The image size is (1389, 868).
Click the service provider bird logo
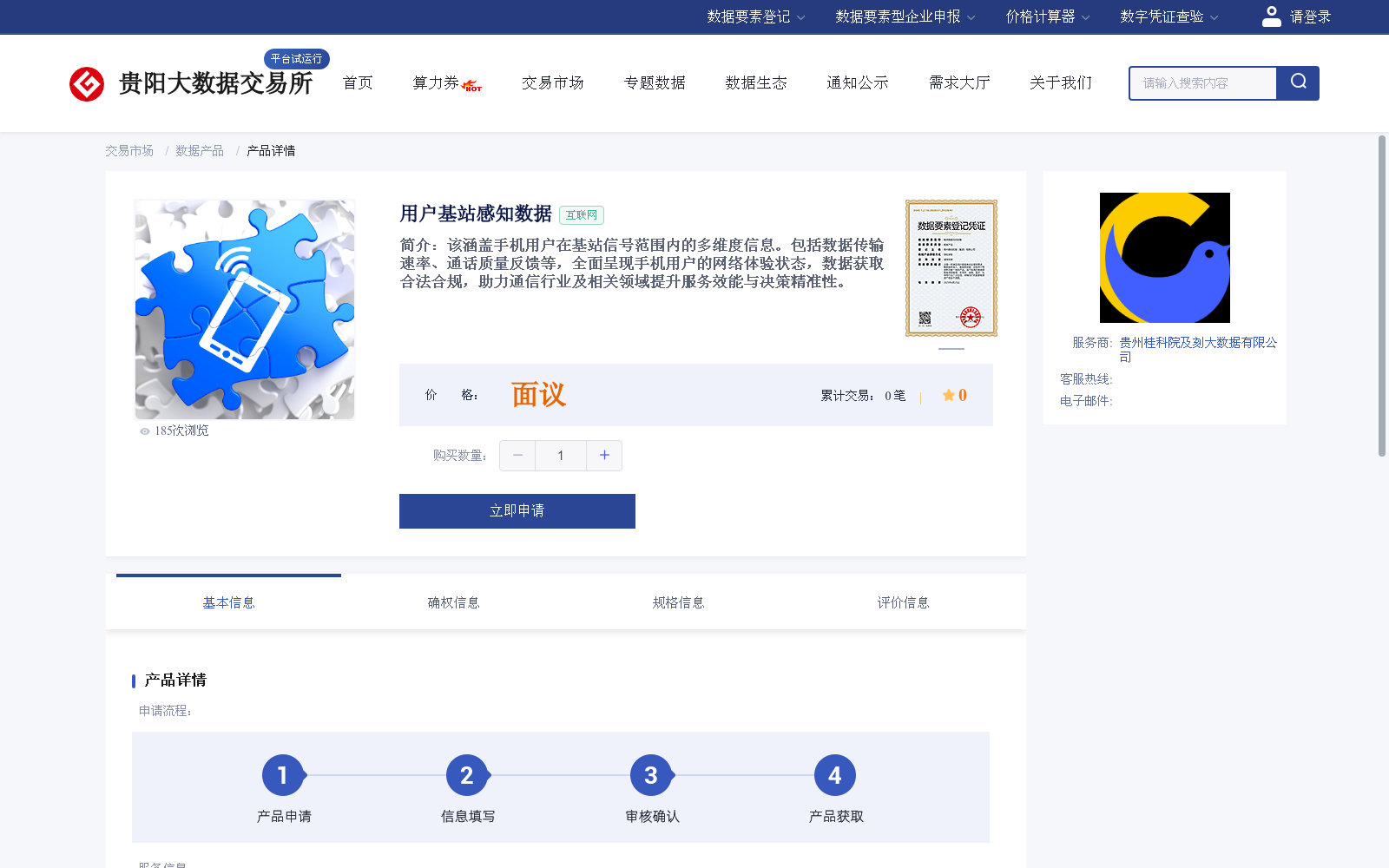[1165, 258]
